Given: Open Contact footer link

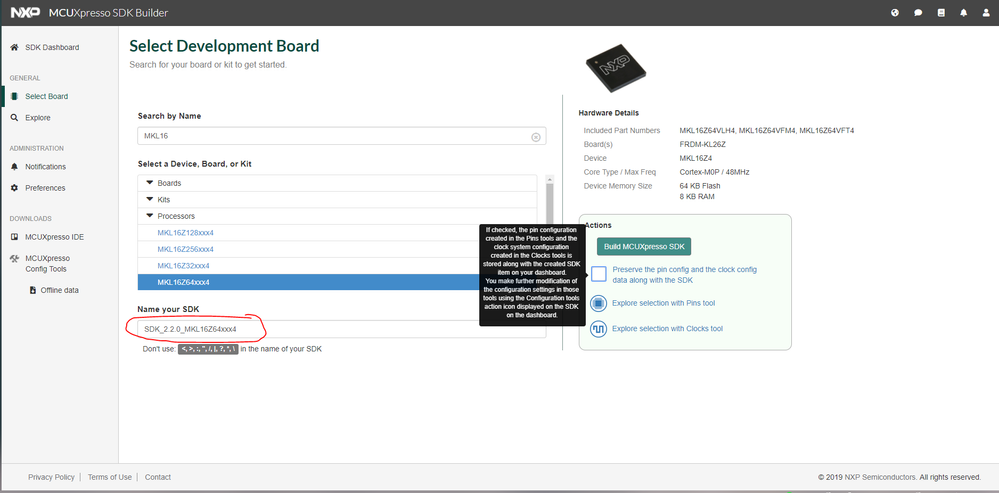Looking at the screenshot, I should [157, 477].
